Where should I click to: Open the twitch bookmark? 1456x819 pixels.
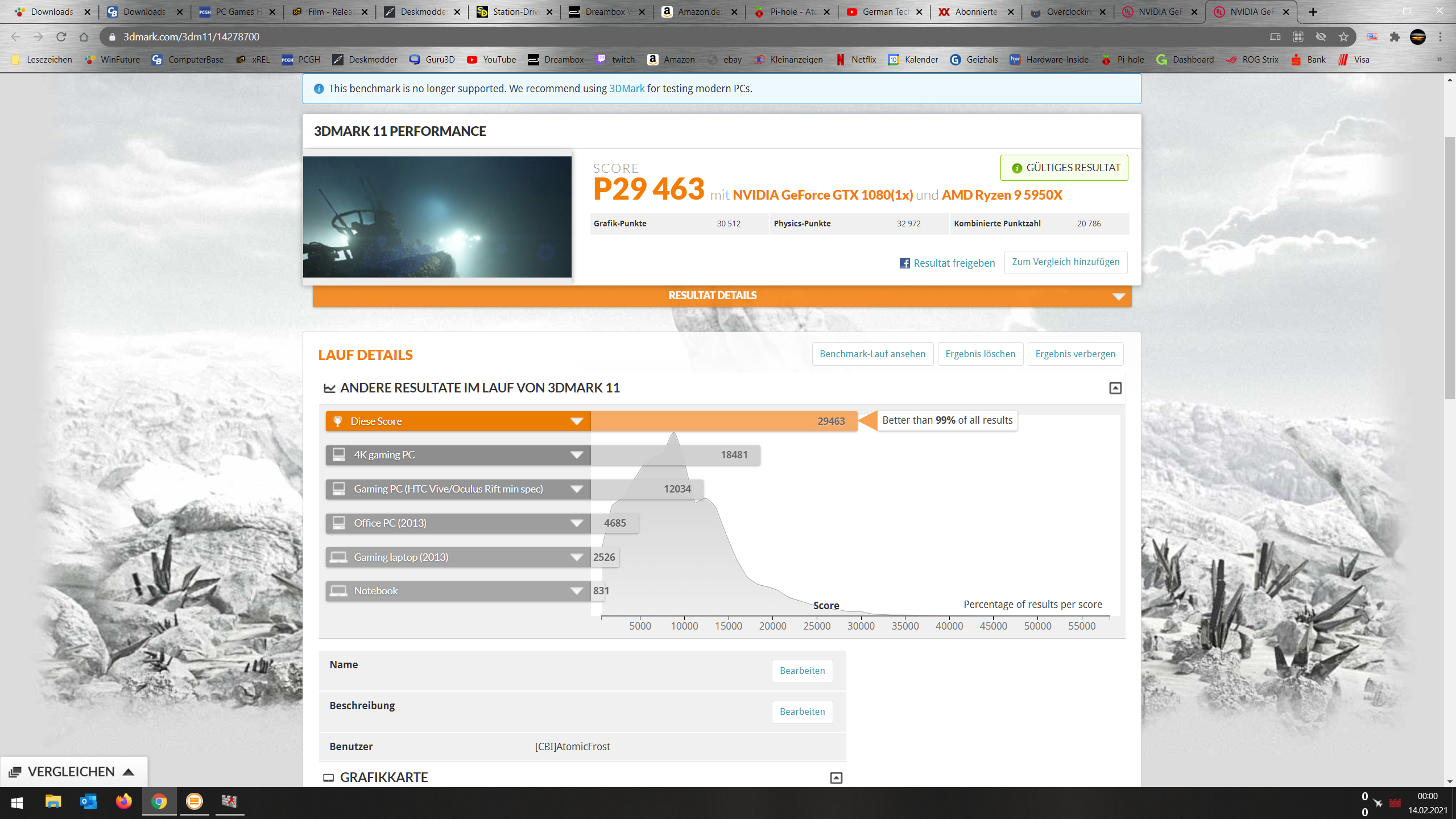click(x=615, y=60)
